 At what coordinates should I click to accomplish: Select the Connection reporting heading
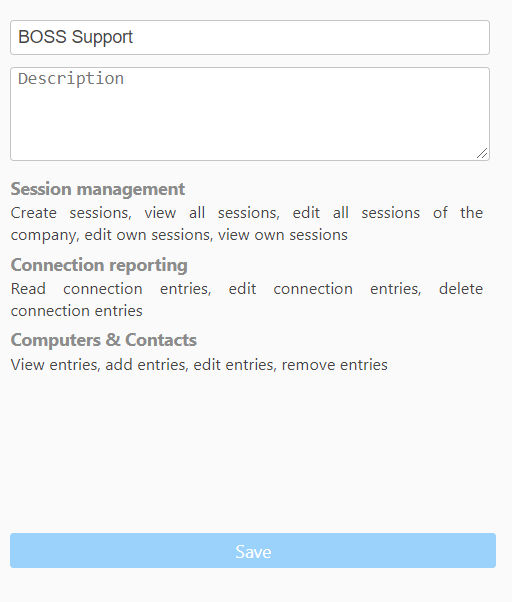click(99, 265)
